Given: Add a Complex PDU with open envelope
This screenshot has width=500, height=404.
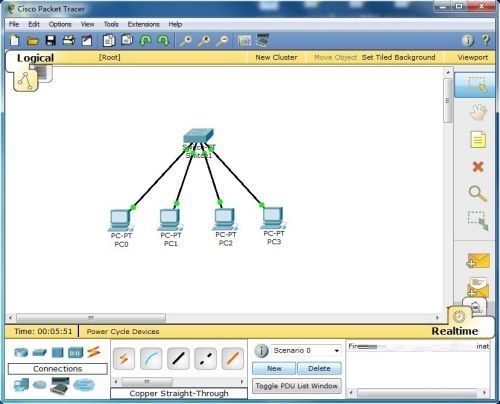Looking at the screenshot, I should pyautogui.click(x=478, y=287).
